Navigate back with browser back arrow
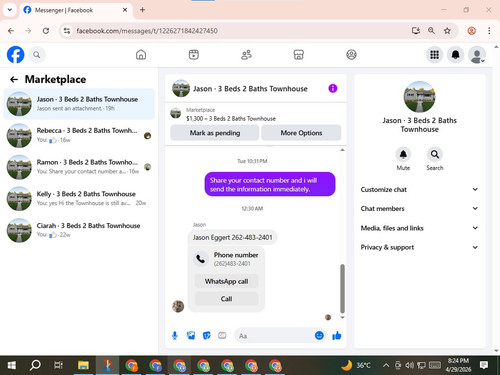The width and height of the screenshot is (500, 375). 11,31
